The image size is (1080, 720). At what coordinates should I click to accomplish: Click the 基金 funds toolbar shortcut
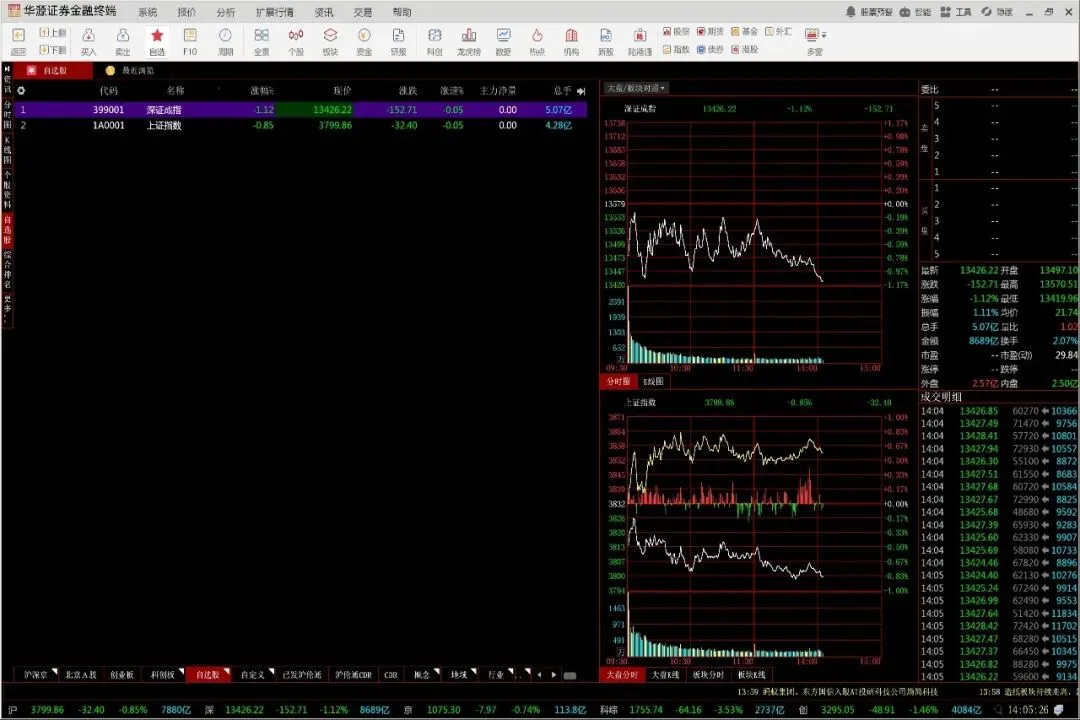(x=745, y=32)
